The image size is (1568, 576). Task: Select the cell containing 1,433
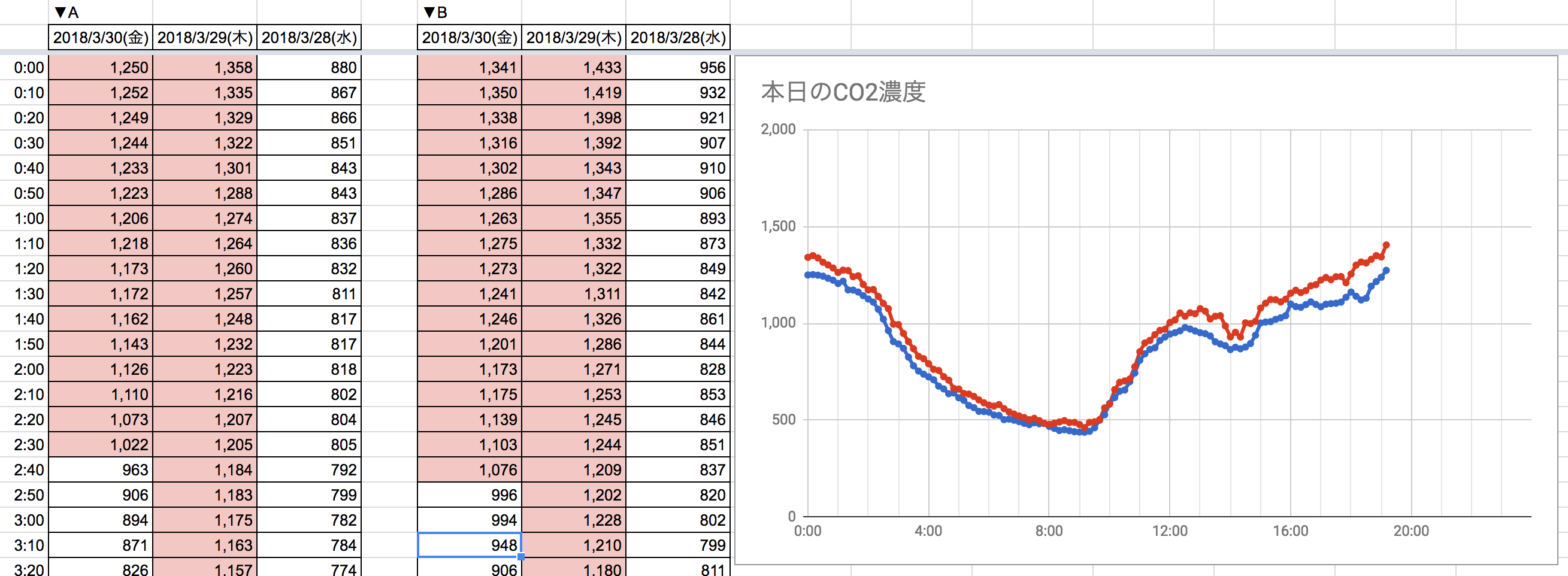(573, 68)
